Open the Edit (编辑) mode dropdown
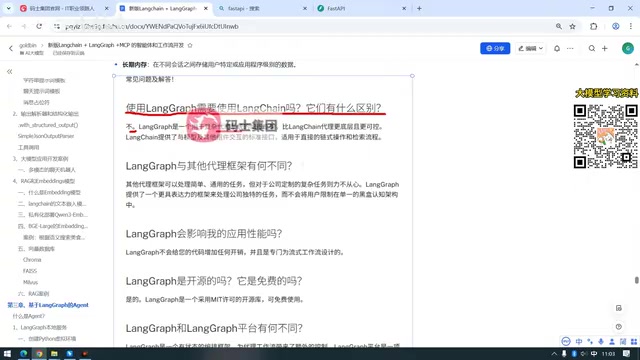Image resolution: width=640 pixels, height=360 pixels. (530, 48)
